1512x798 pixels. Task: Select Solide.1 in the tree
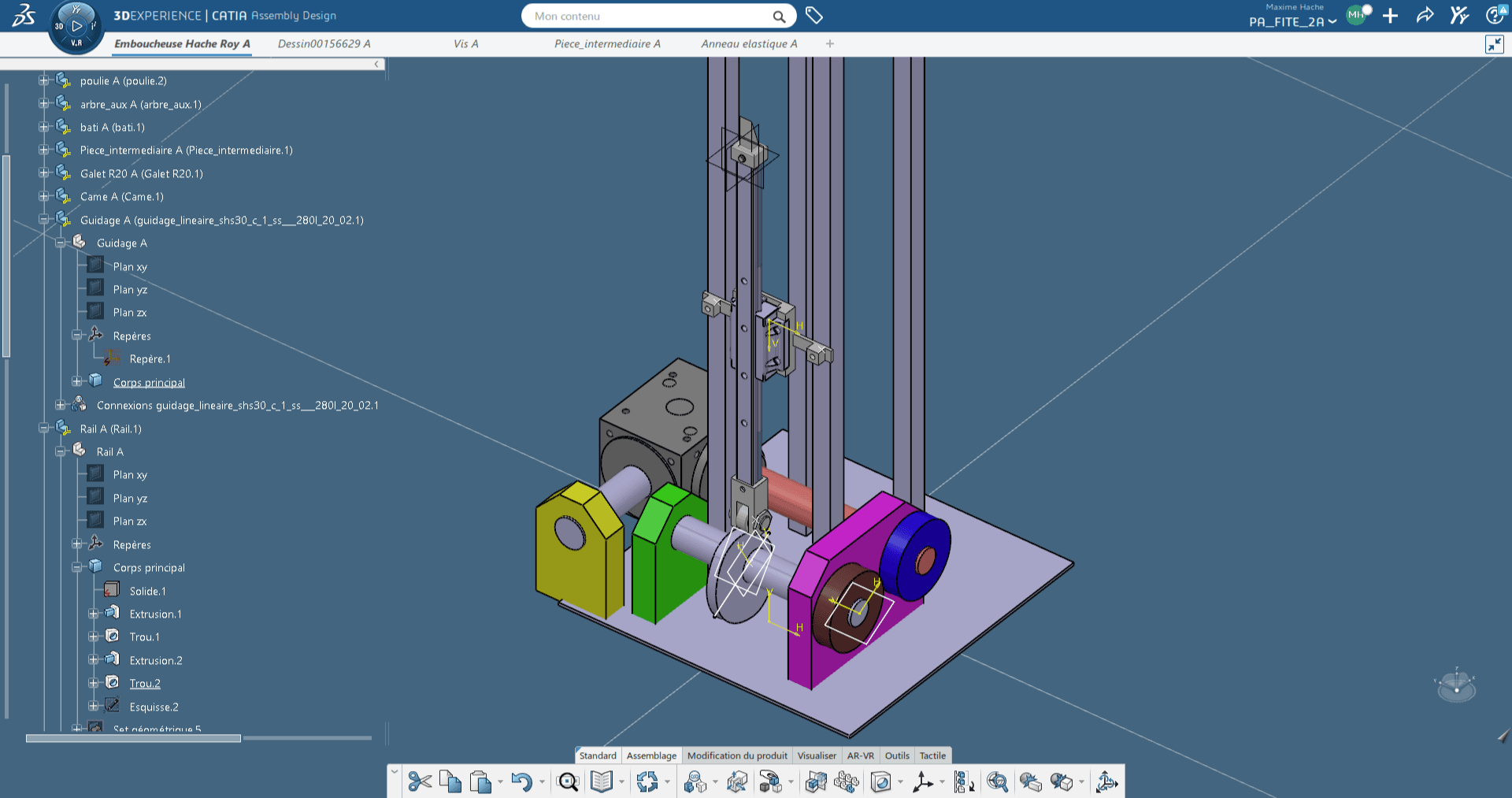point(148,592)
